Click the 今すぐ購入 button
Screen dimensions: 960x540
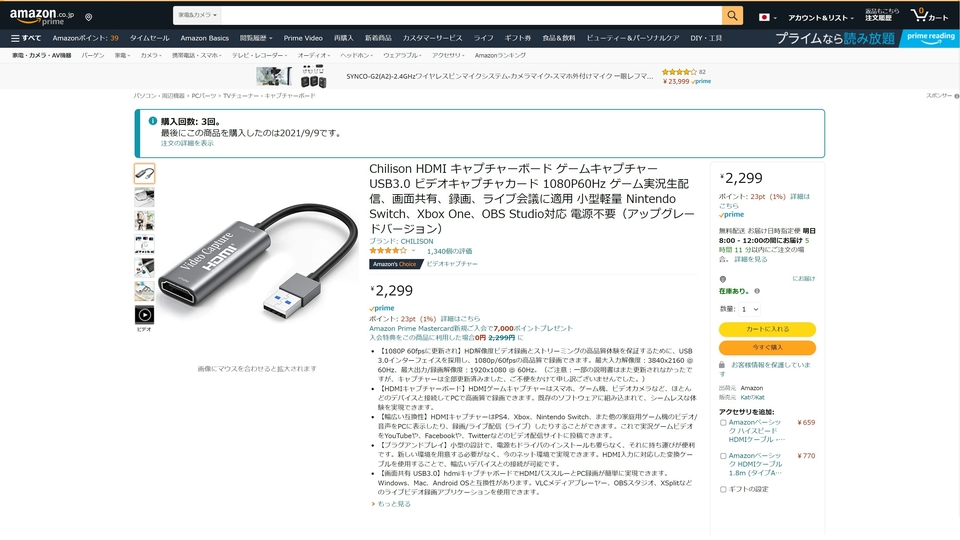767,347
